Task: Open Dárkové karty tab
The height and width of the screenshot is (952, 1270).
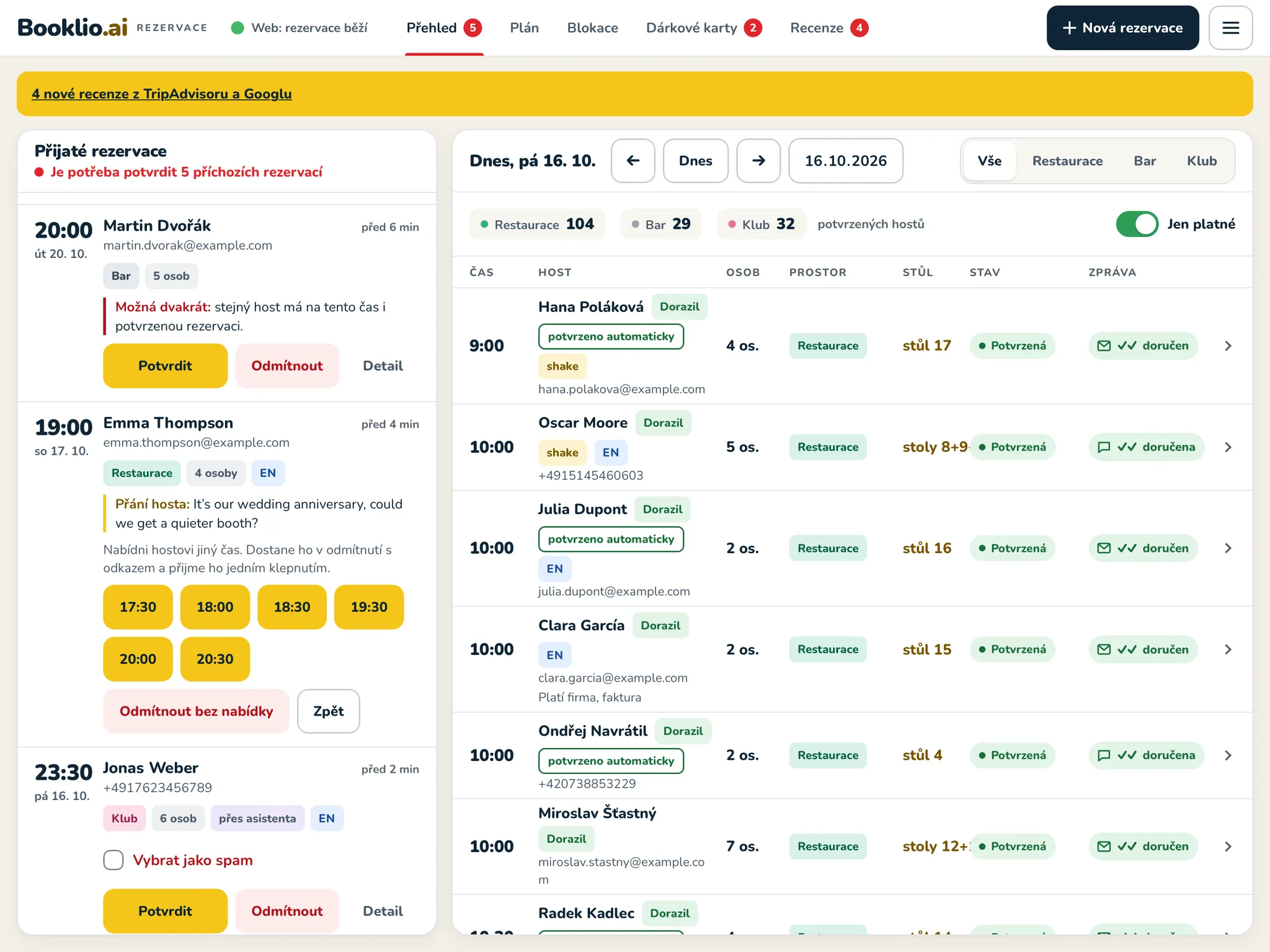Action: 704,28
